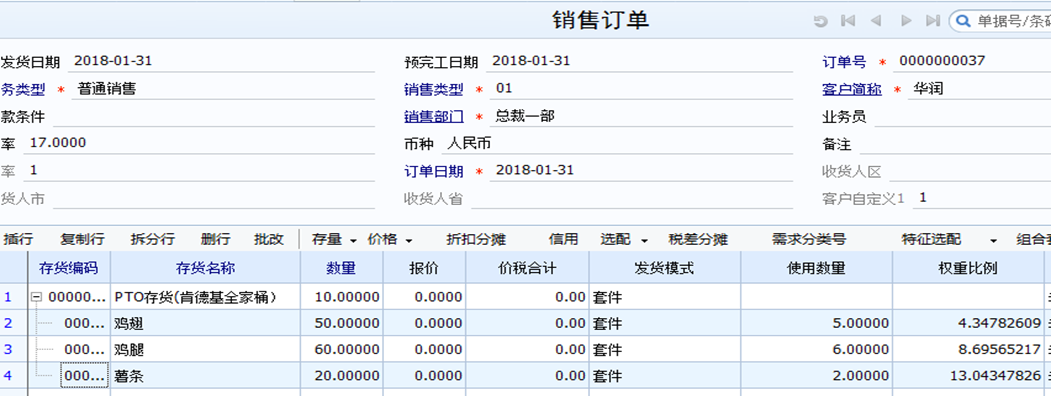Select row number 1 header
The height and width of the screenshot is (396, 1051).
[x=13, y=297]
